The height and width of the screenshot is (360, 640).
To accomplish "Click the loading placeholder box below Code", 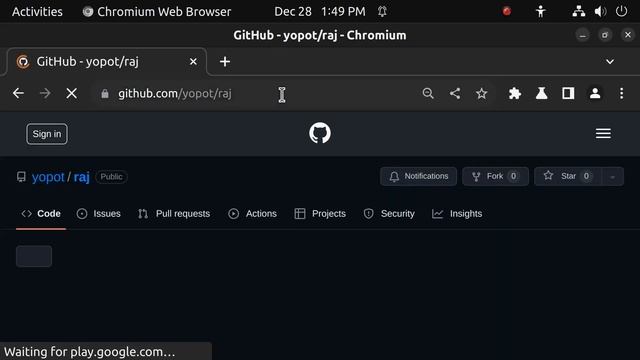I will tap(34, 256).
